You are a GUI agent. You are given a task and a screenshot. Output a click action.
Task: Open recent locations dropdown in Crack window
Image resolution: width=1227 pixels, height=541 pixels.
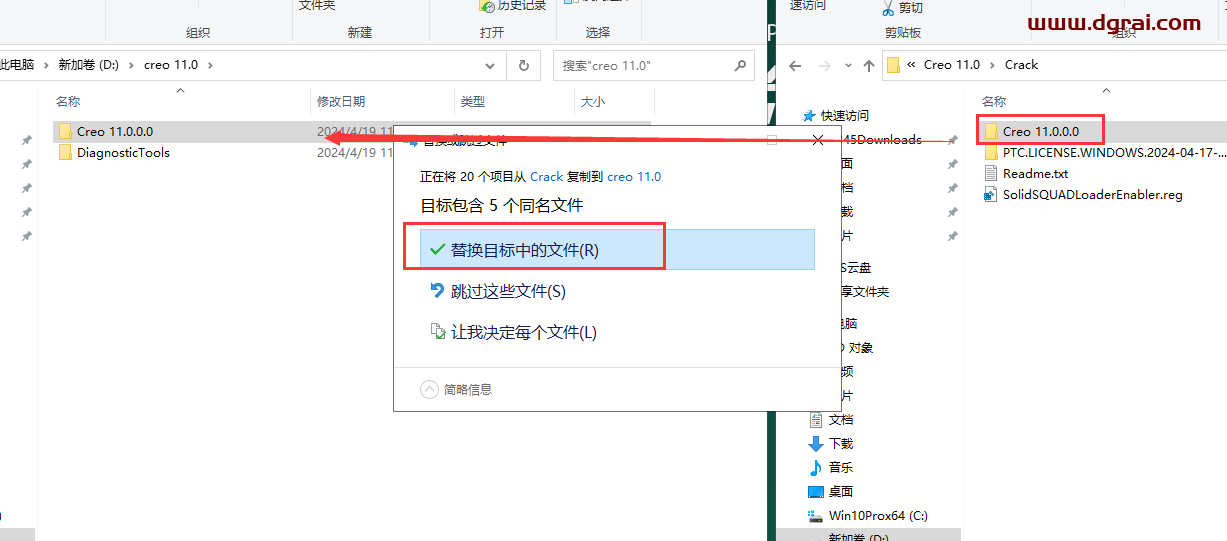click(846, 65)
